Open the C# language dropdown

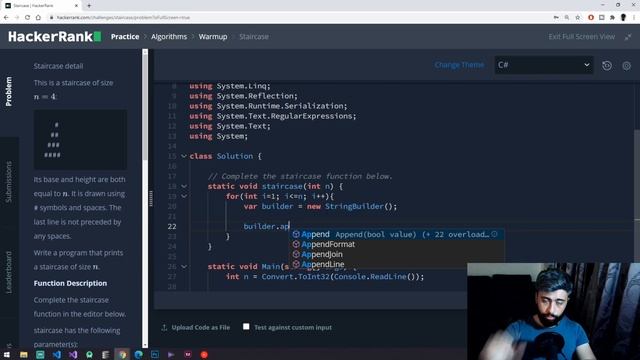544,65
